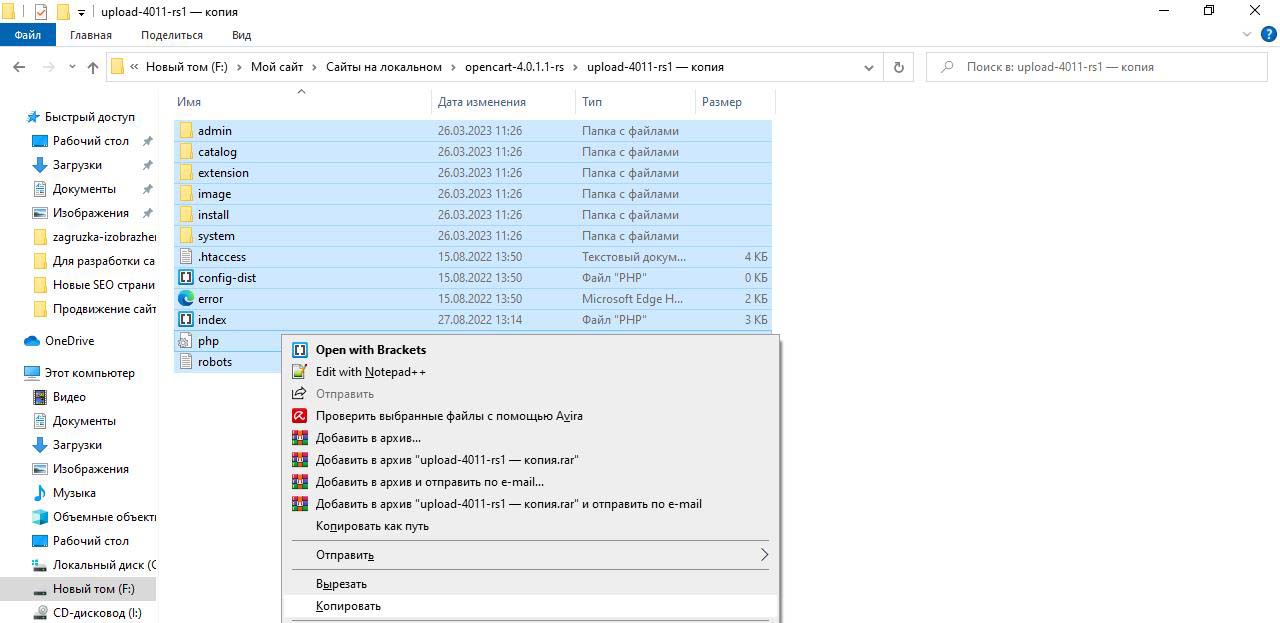1280x623 pixels.
Task: Open the Вид ribbon tab
Action: tap(241, 35)
